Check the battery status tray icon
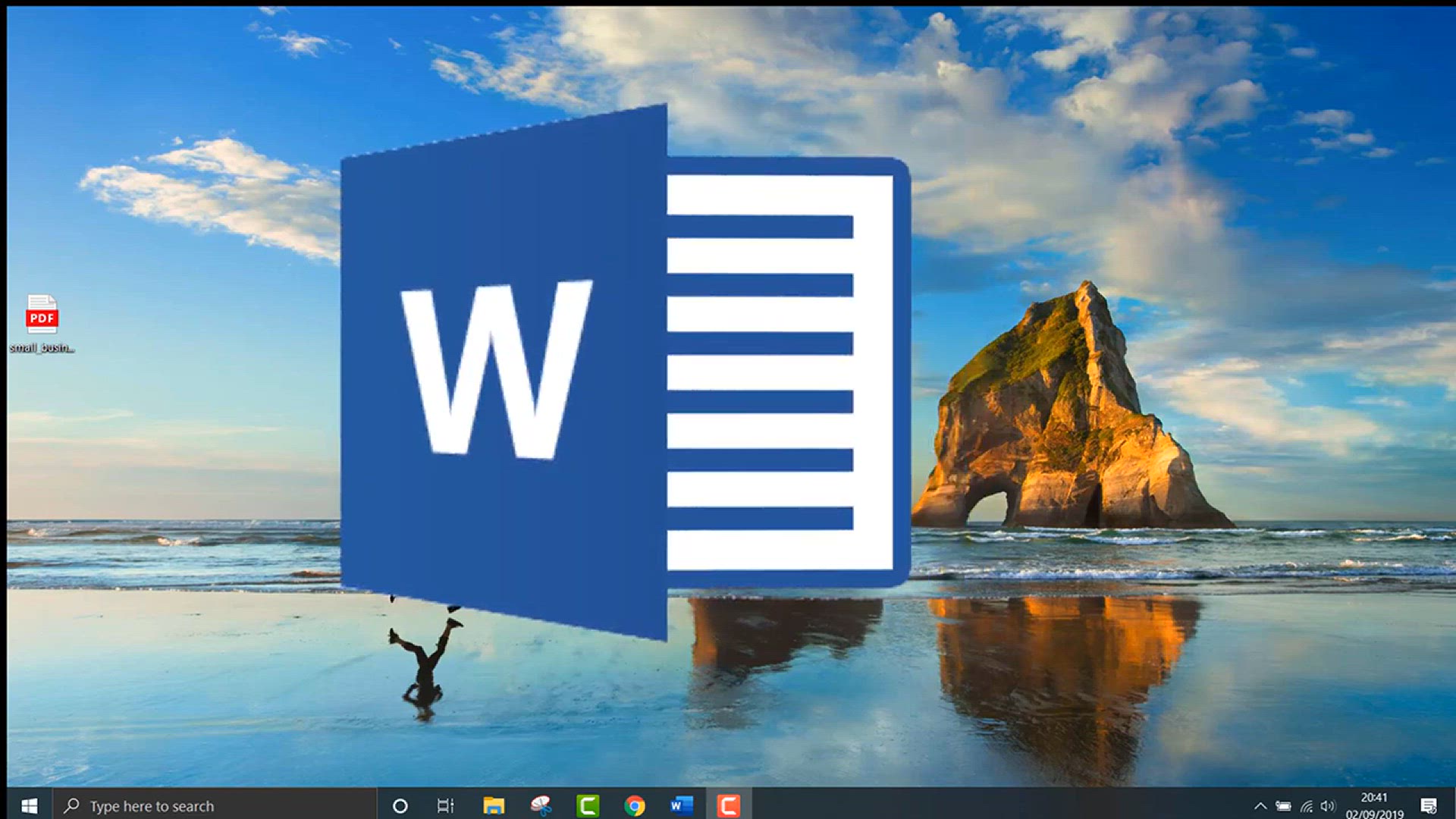Viewport: 1456px width, 819px height. coord(1283,806)
